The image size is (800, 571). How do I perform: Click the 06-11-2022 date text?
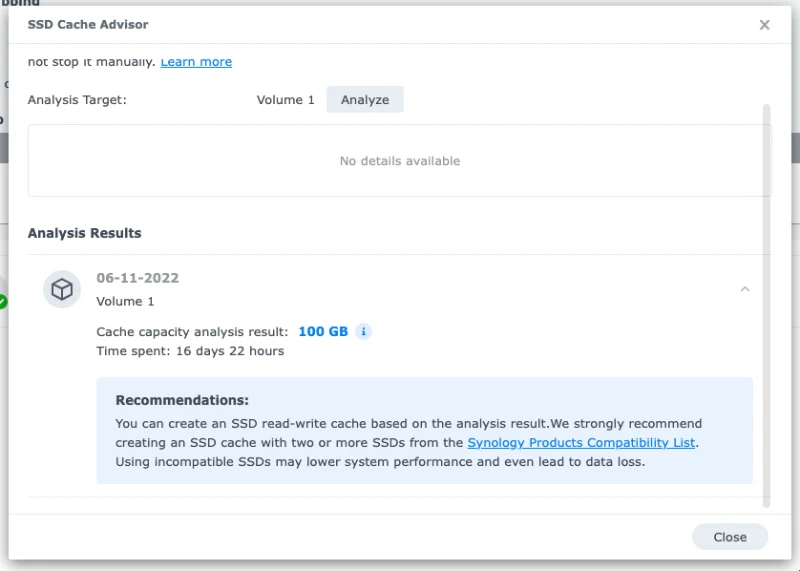click(x=138, y=278)
